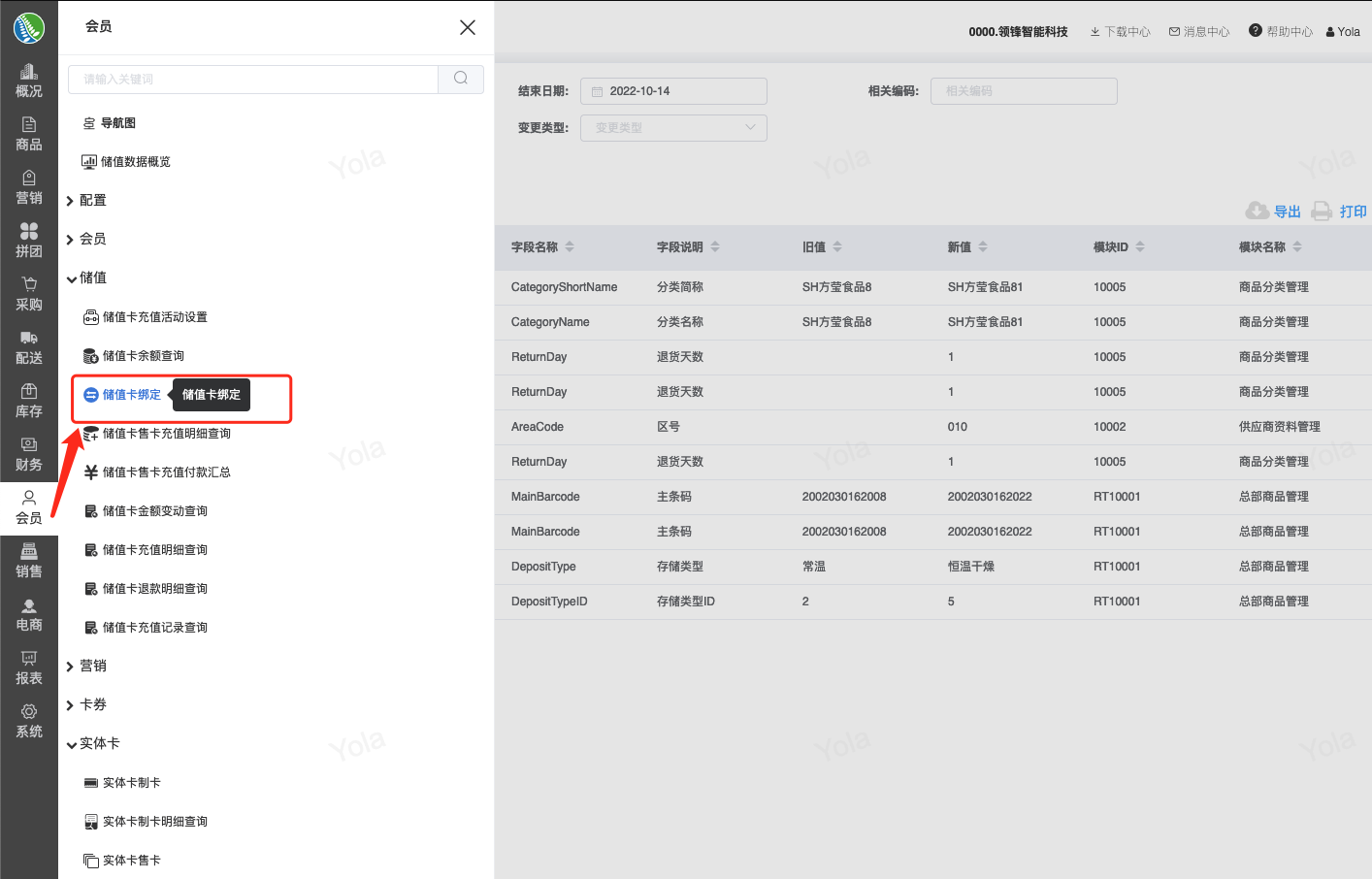The image size is (1372, 879).
Task: Sort by 字段说明 column arrows
Action: click(715, 246)
